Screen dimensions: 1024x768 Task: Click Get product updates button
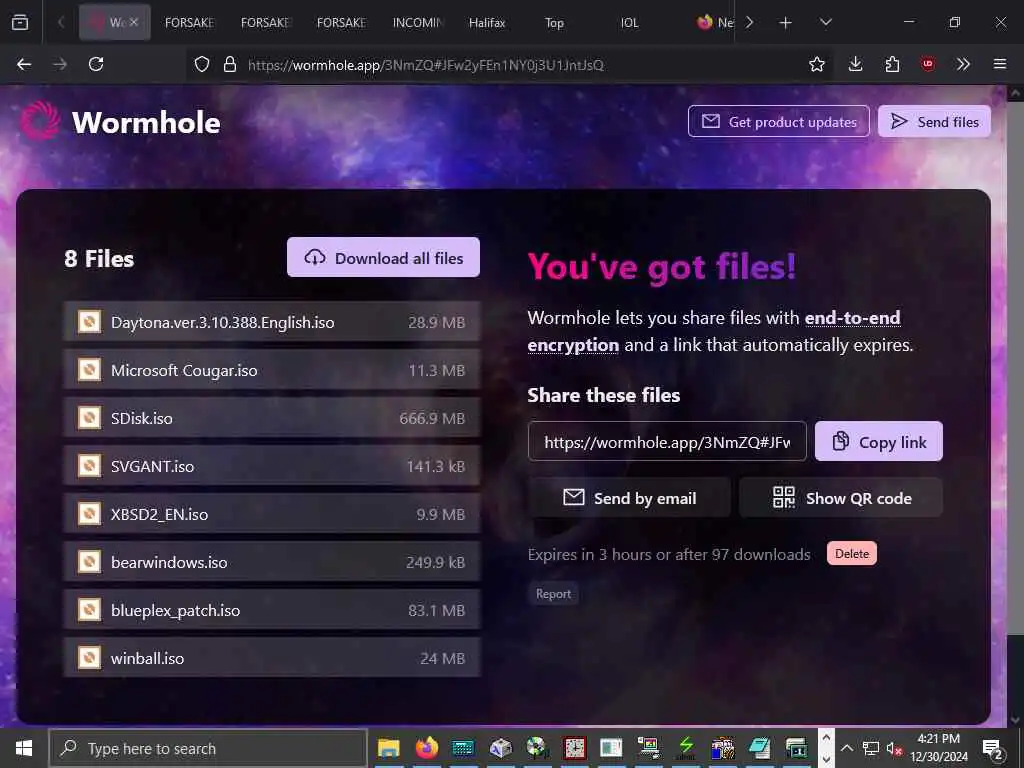(778, 121)
